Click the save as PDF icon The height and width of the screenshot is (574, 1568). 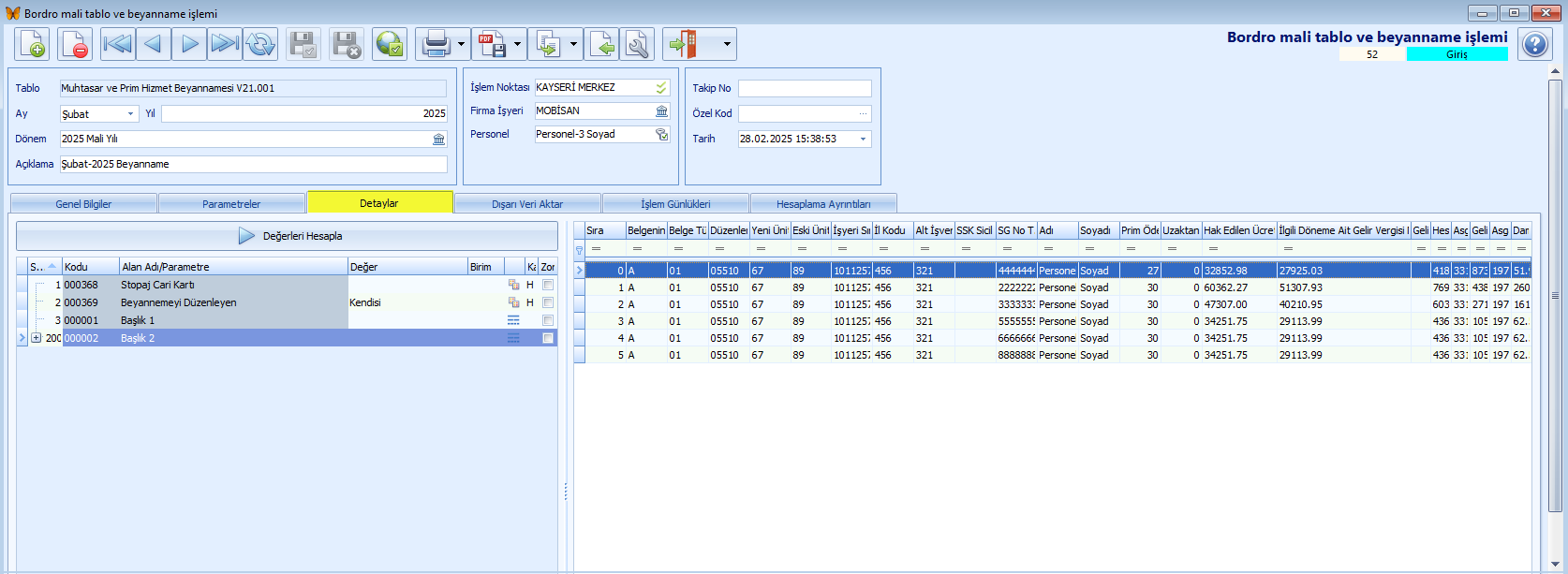tap(491, 44)
